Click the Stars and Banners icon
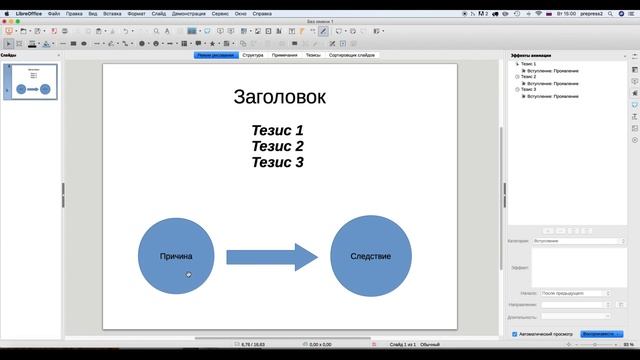The height and width of the screenshot is (360, 640). [212, 44]
